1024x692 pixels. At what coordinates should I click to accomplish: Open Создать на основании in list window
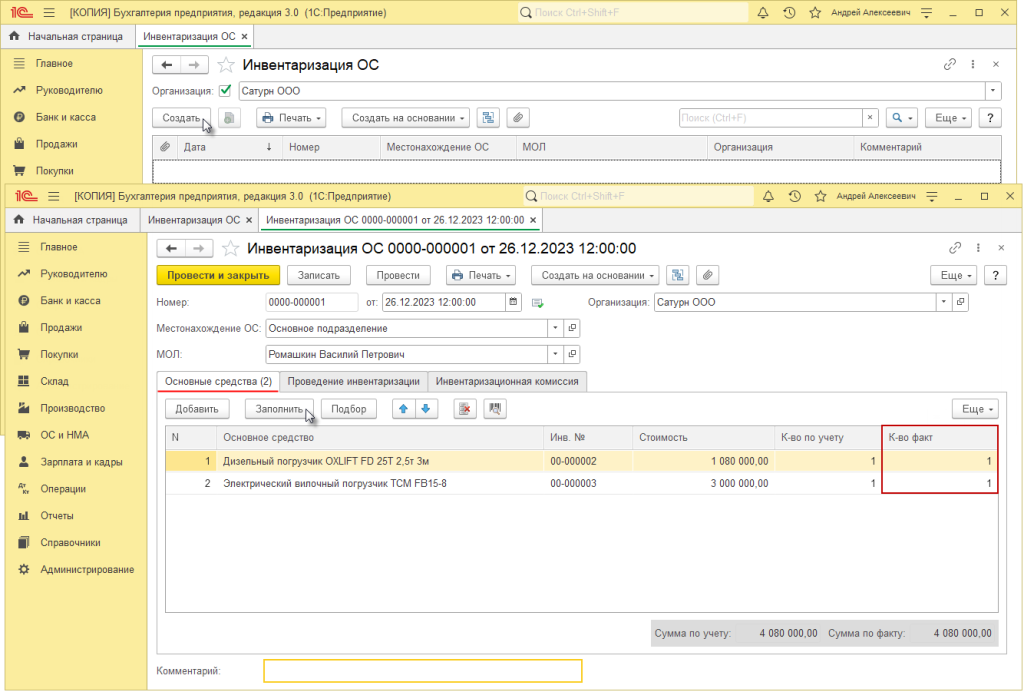tap(406, 118)
